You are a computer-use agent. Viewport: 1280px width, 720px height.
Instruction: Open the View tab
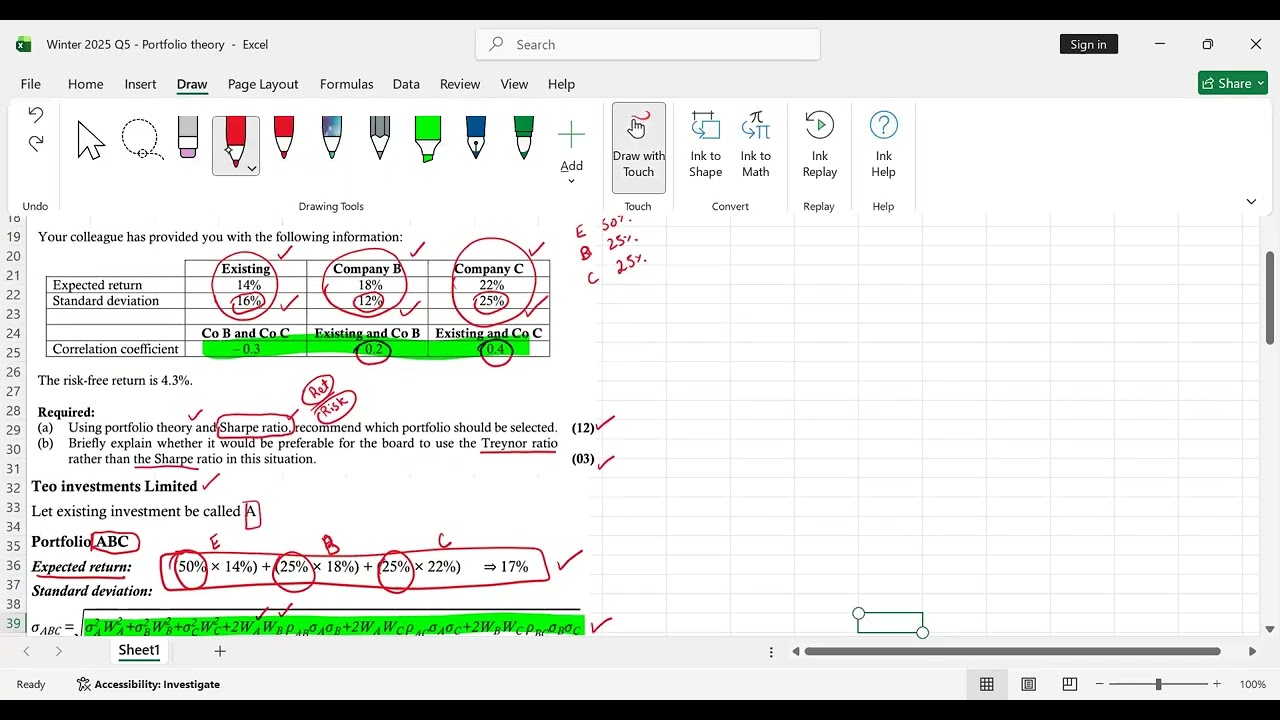click(x=514, y=84)
